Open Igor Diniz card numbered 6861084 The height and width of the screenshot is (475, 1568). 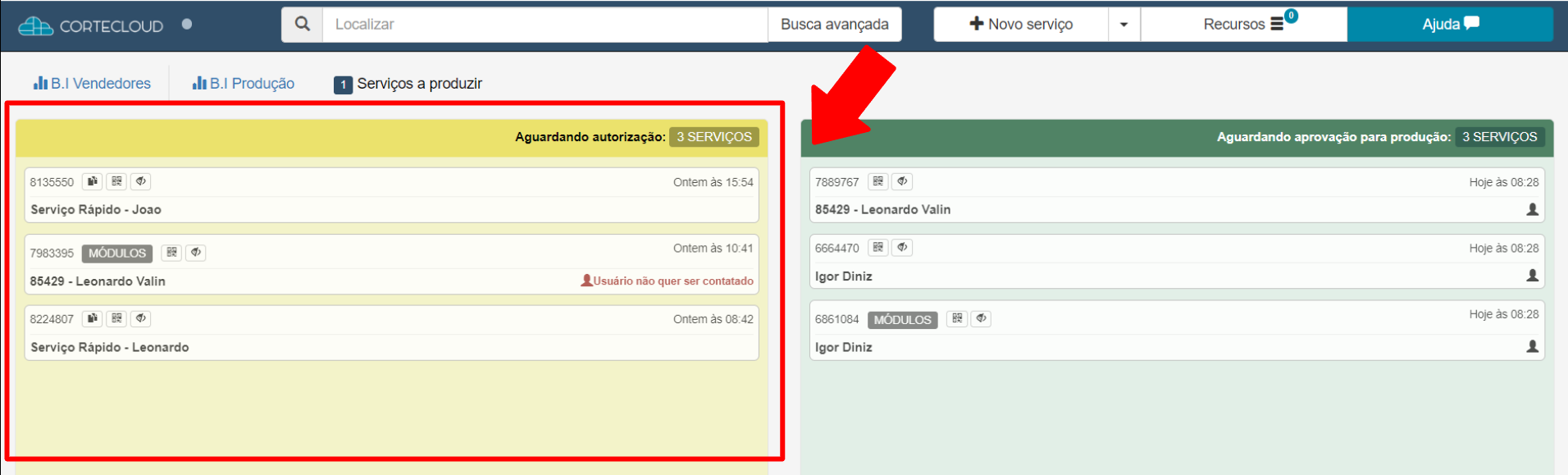(x=1177, y=331)
